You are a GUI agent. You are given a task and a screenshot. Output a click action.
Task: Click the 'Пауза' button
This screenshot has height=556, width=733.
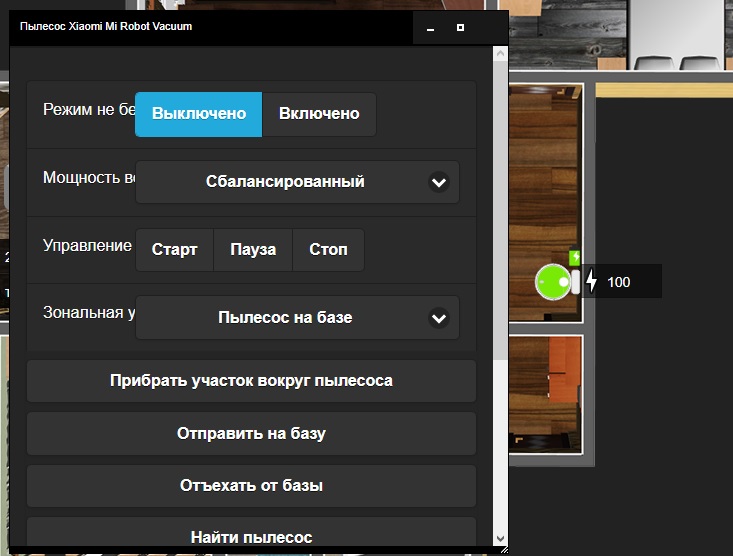pos(253,250)
